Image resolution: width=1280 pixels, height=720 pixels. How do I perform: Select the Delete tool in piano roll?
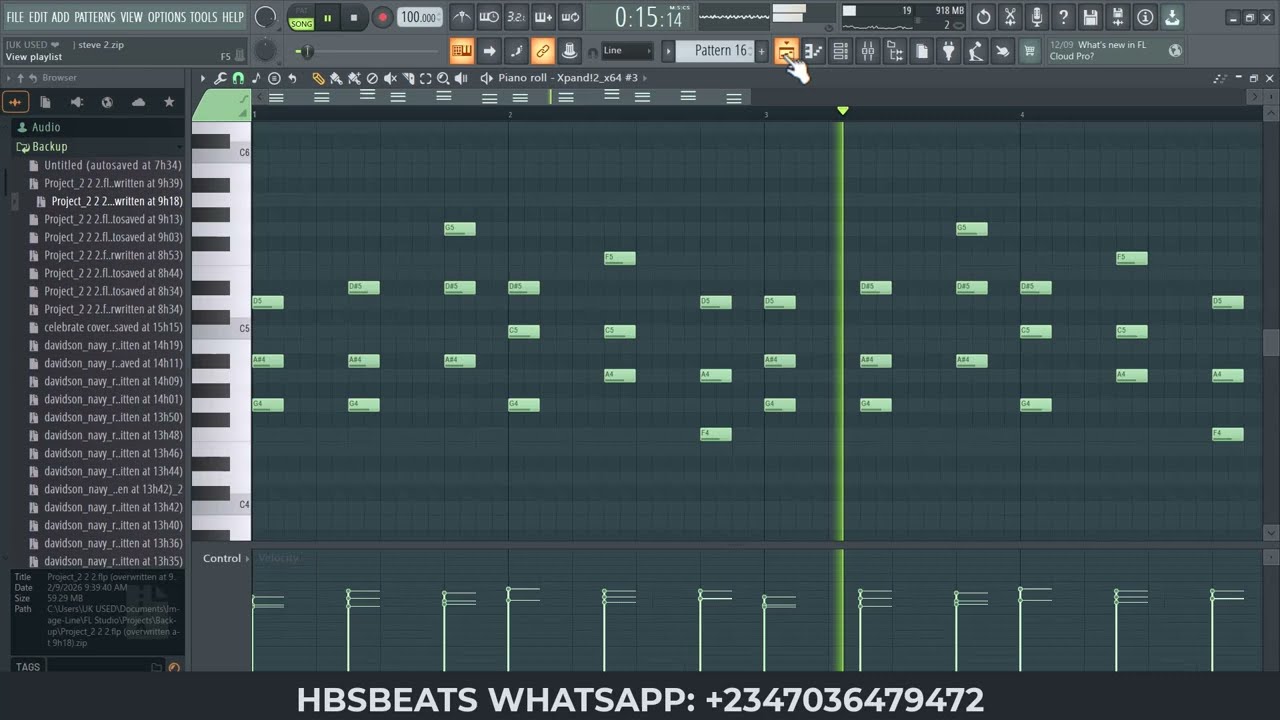coord(372,78)
